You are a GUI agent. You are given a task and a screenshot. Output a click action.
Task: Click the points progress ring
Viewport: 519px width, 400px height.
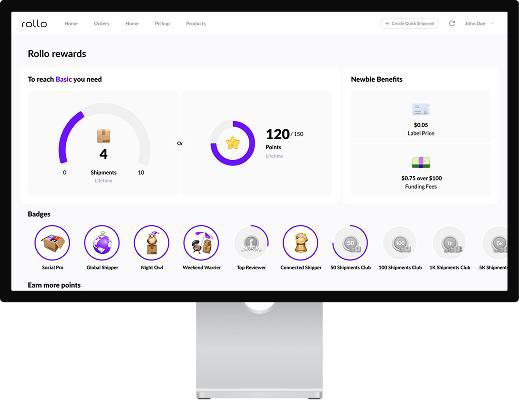click(233, 143)
